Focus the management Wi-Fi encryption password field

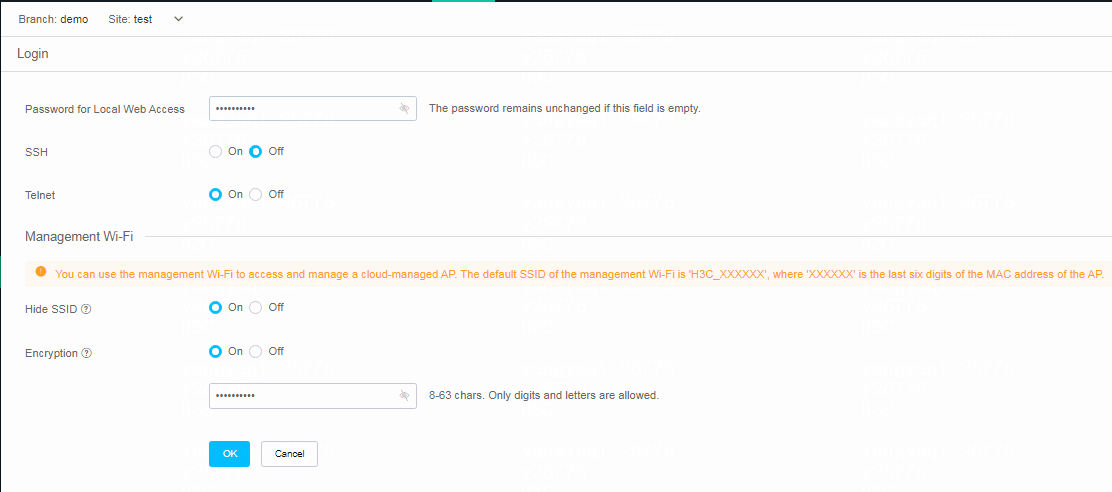pos(313,395)
